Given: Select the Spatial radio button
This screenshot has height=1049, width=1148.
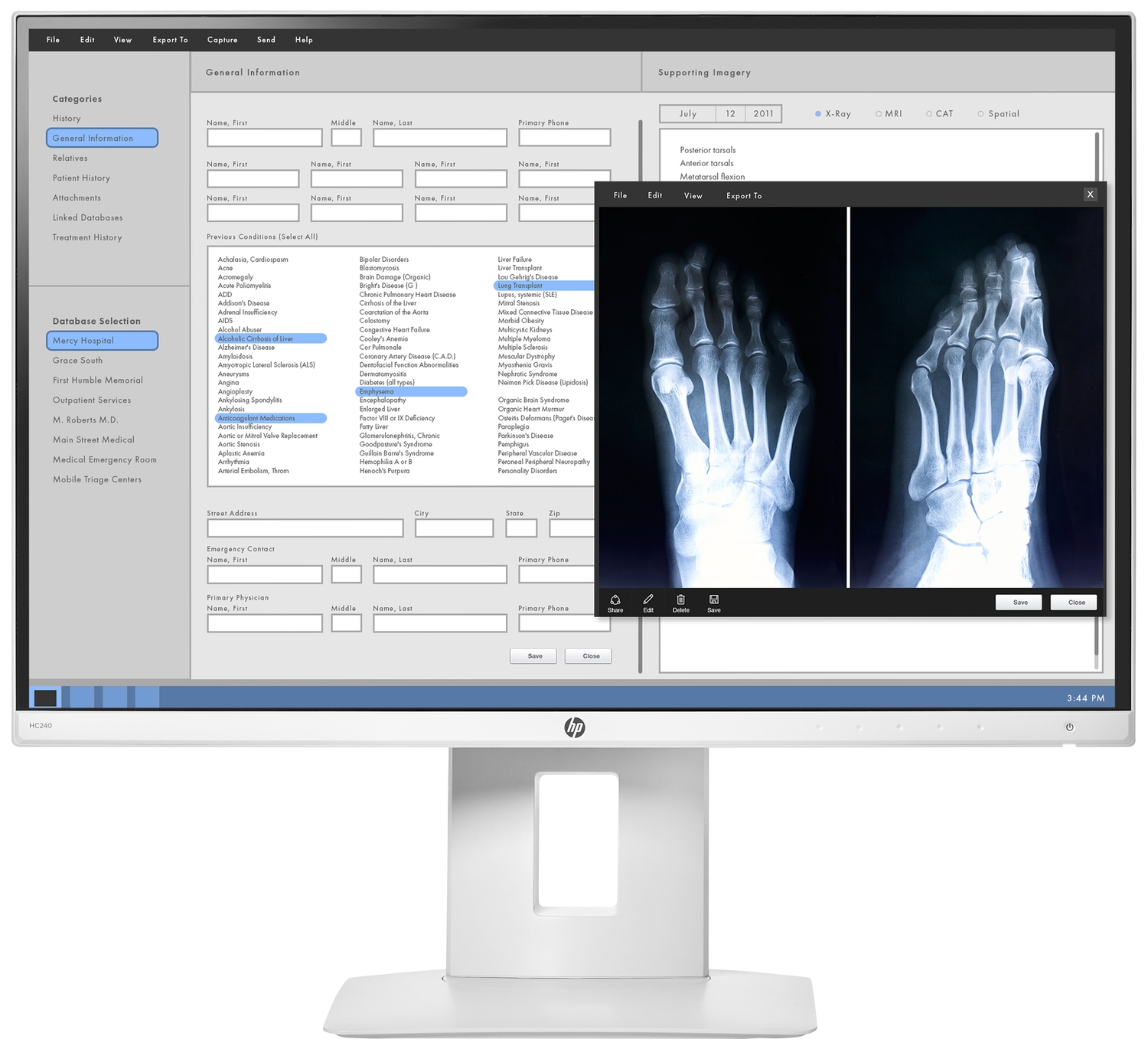Looking at the screenshot, I should 980,114.
